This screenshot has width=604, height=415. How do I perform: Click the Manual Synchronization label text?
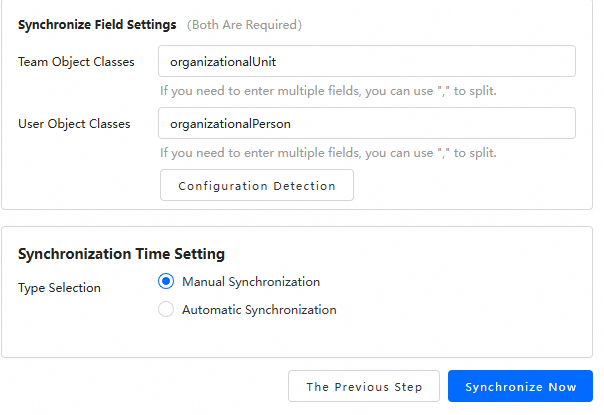click(x=251, y=282)
